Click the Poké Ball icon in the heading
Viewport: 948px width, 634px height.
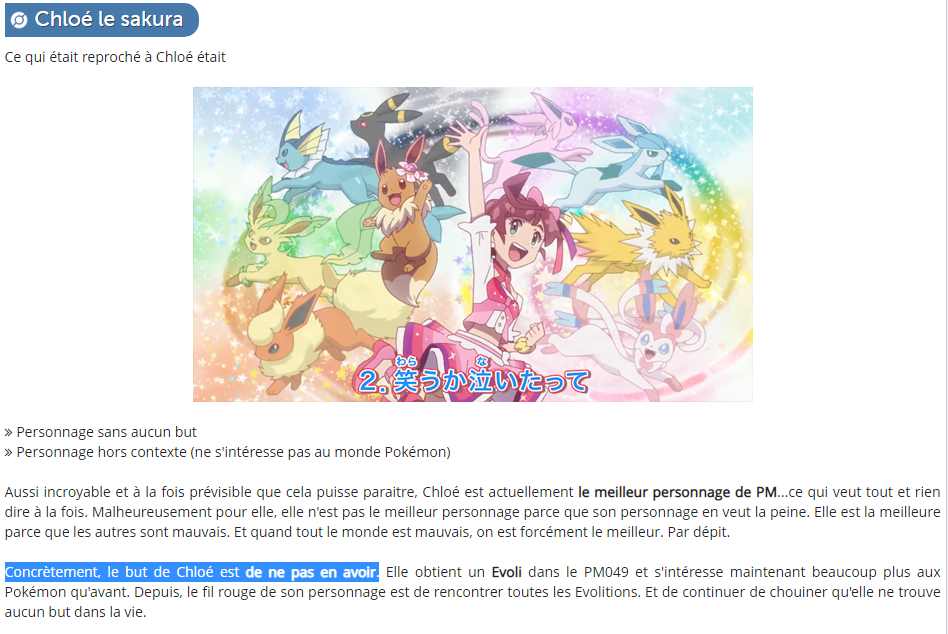(x=19, y=20)
